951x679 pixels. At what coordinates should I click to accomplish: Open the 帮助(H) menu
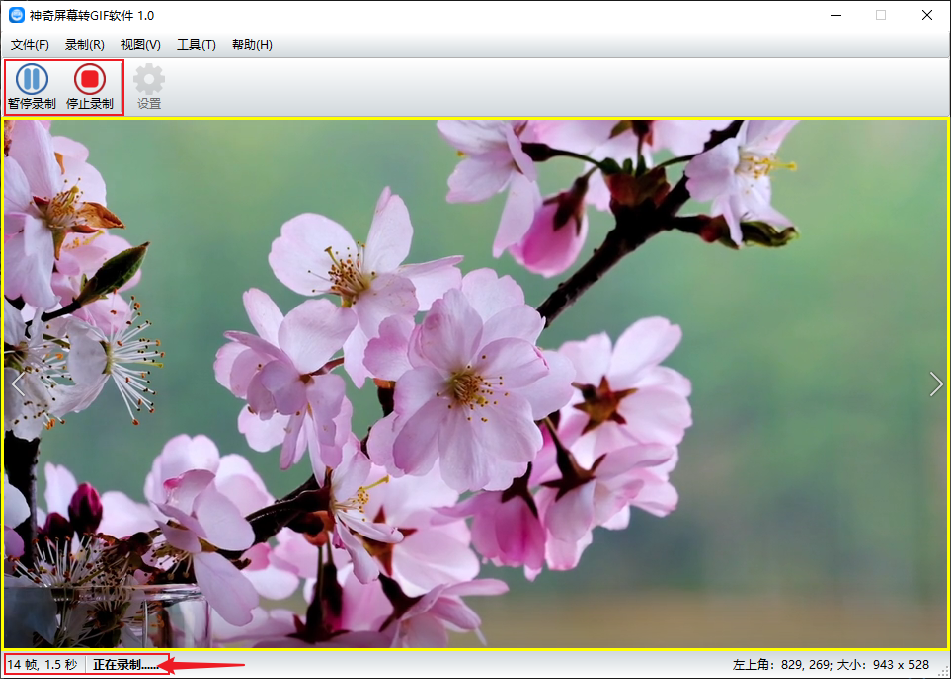pyautogui.click(x=252, y=45)
